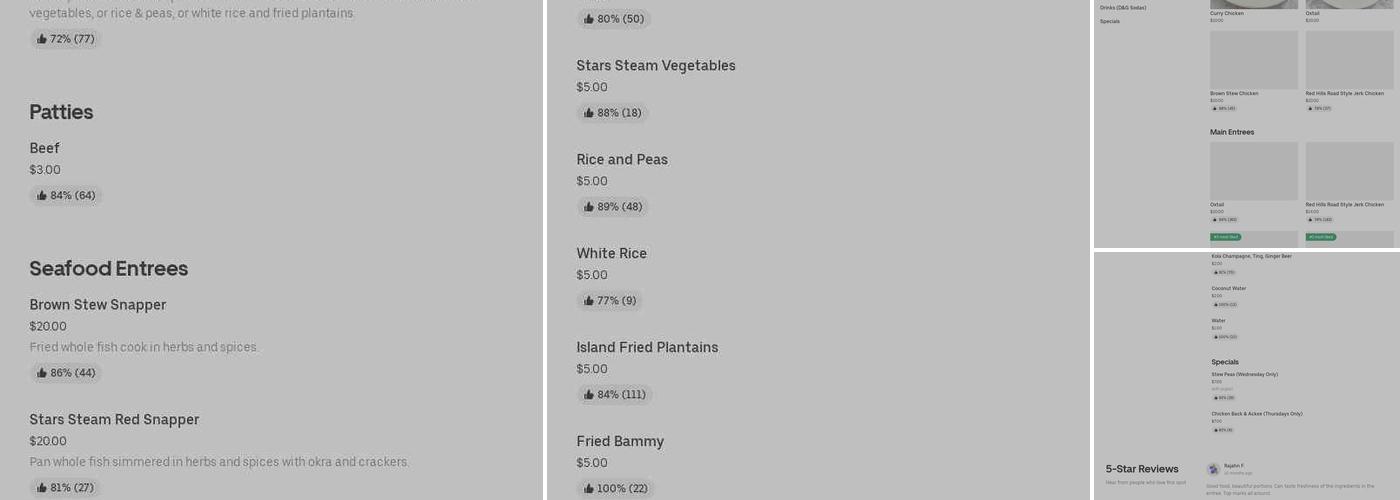Click thumbs-up icon under Stars Steam Red Snapper

pyautogui.click(x=42, y=488)
